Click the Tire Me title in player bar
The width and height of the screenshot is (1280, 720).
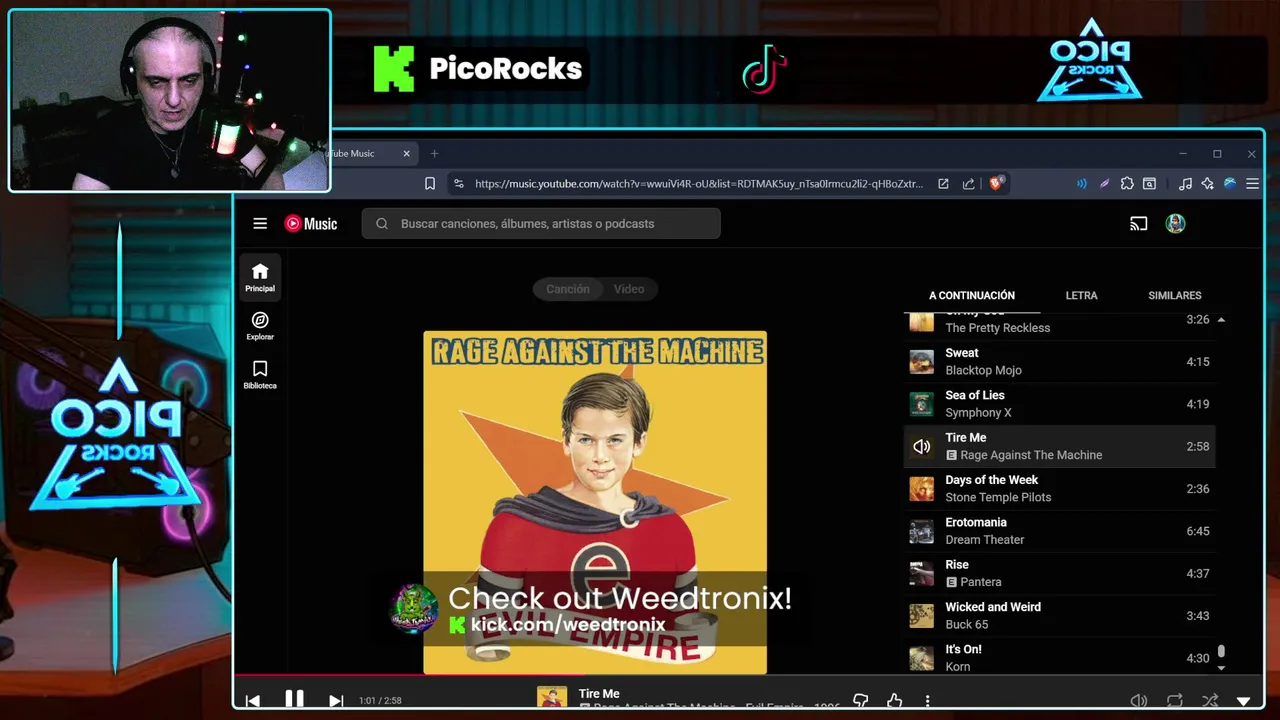click(x=599, y=694)
